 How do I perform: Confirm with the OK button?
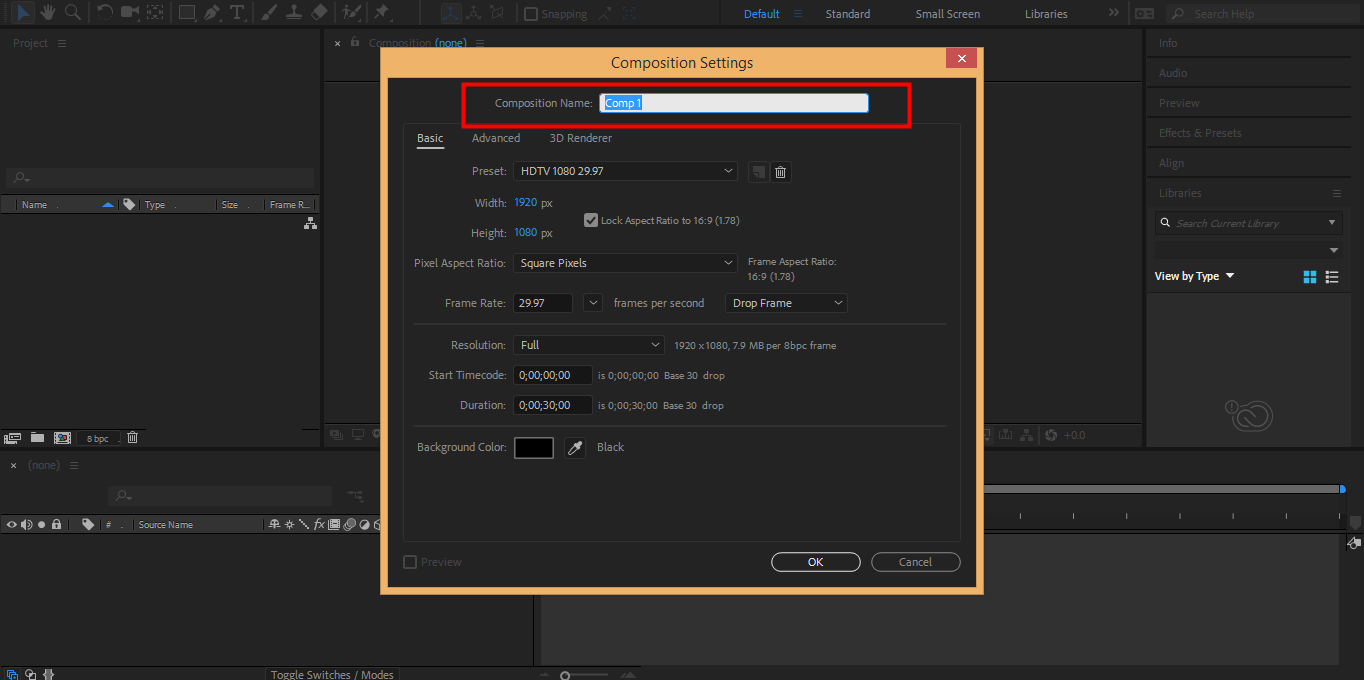tap(816, 562)
